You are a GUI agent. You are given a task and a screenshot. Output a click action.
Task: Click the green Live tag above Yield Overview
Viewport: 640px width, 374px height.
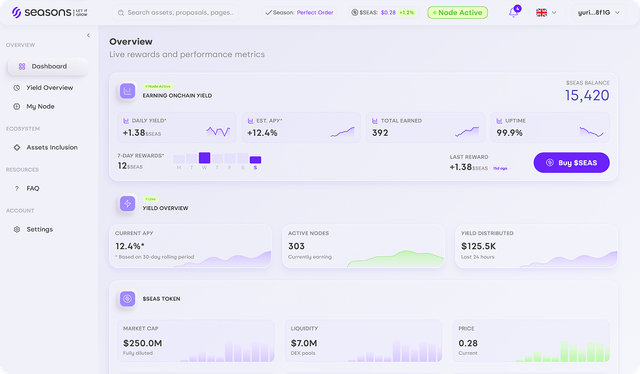150,199
